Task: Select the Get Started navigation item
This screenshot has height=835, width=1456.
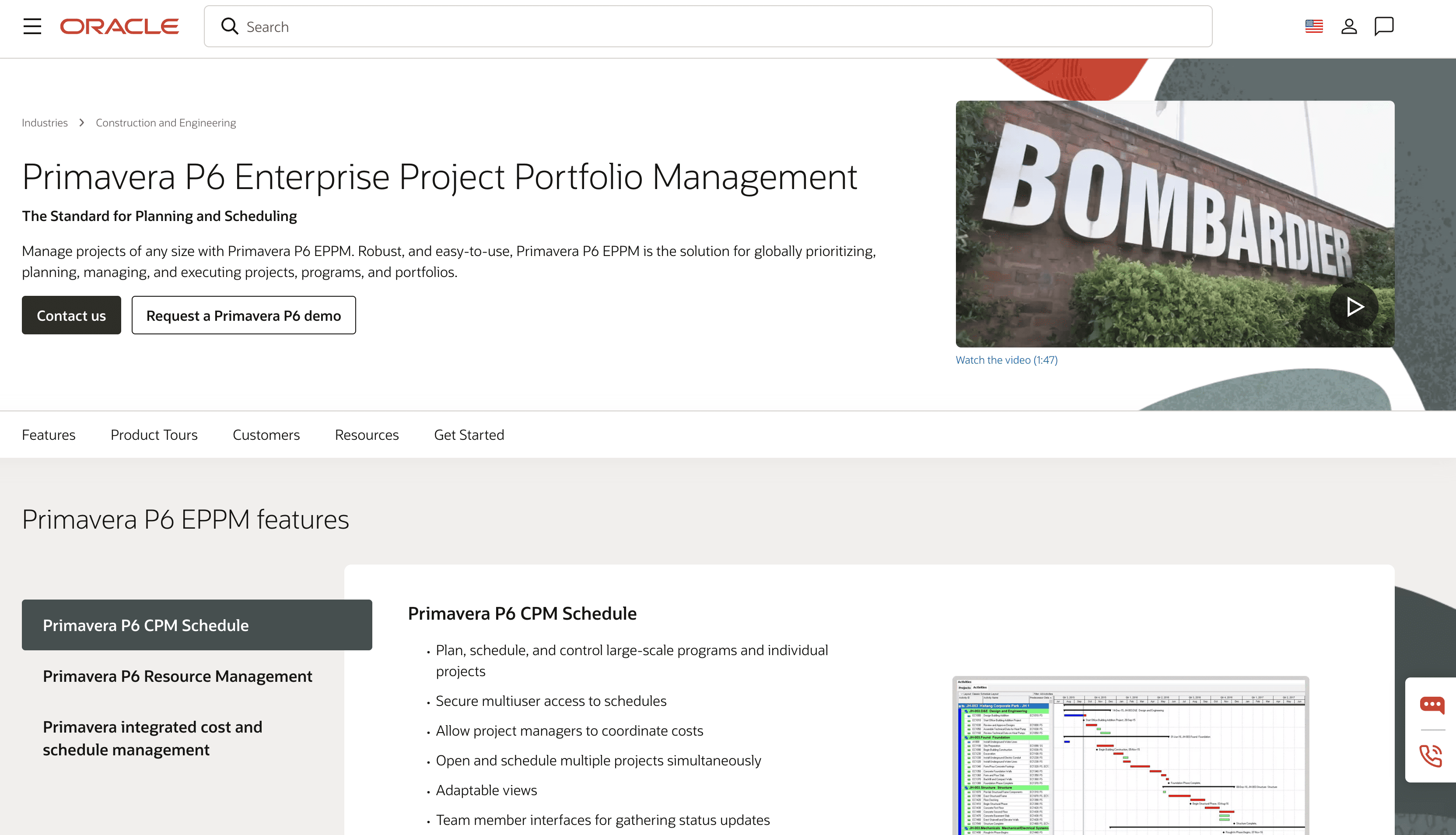Action: pos(469,434)
